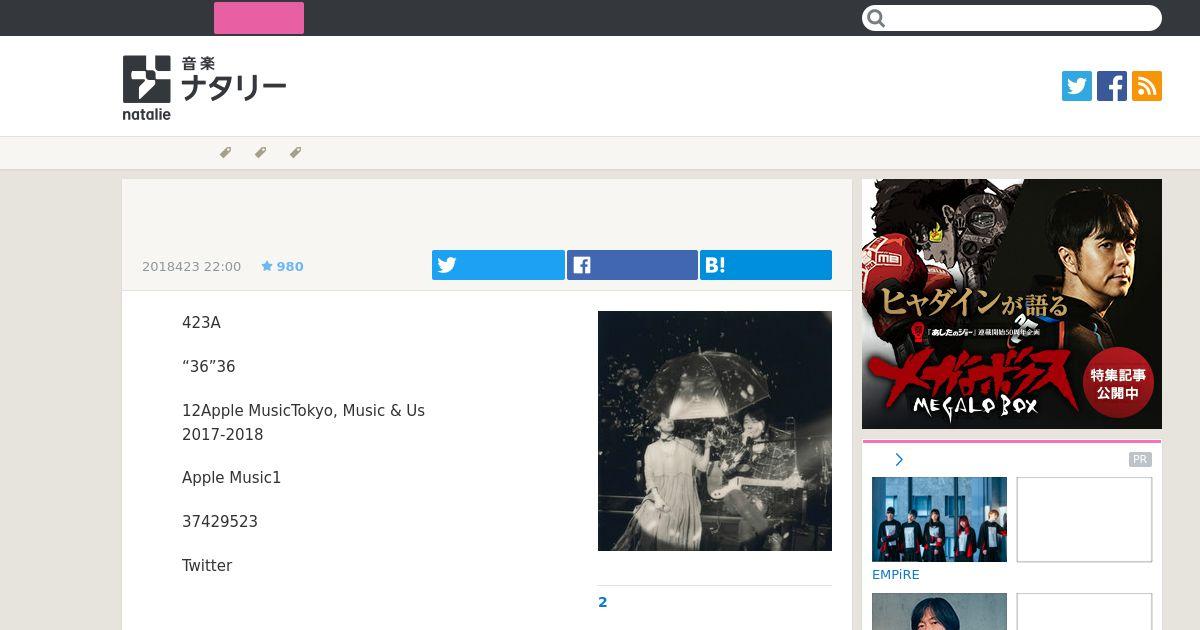The height and width of the screenshot is (630, 1200).
Task: Click the EMPiRE text link
Action: (896, 575)
